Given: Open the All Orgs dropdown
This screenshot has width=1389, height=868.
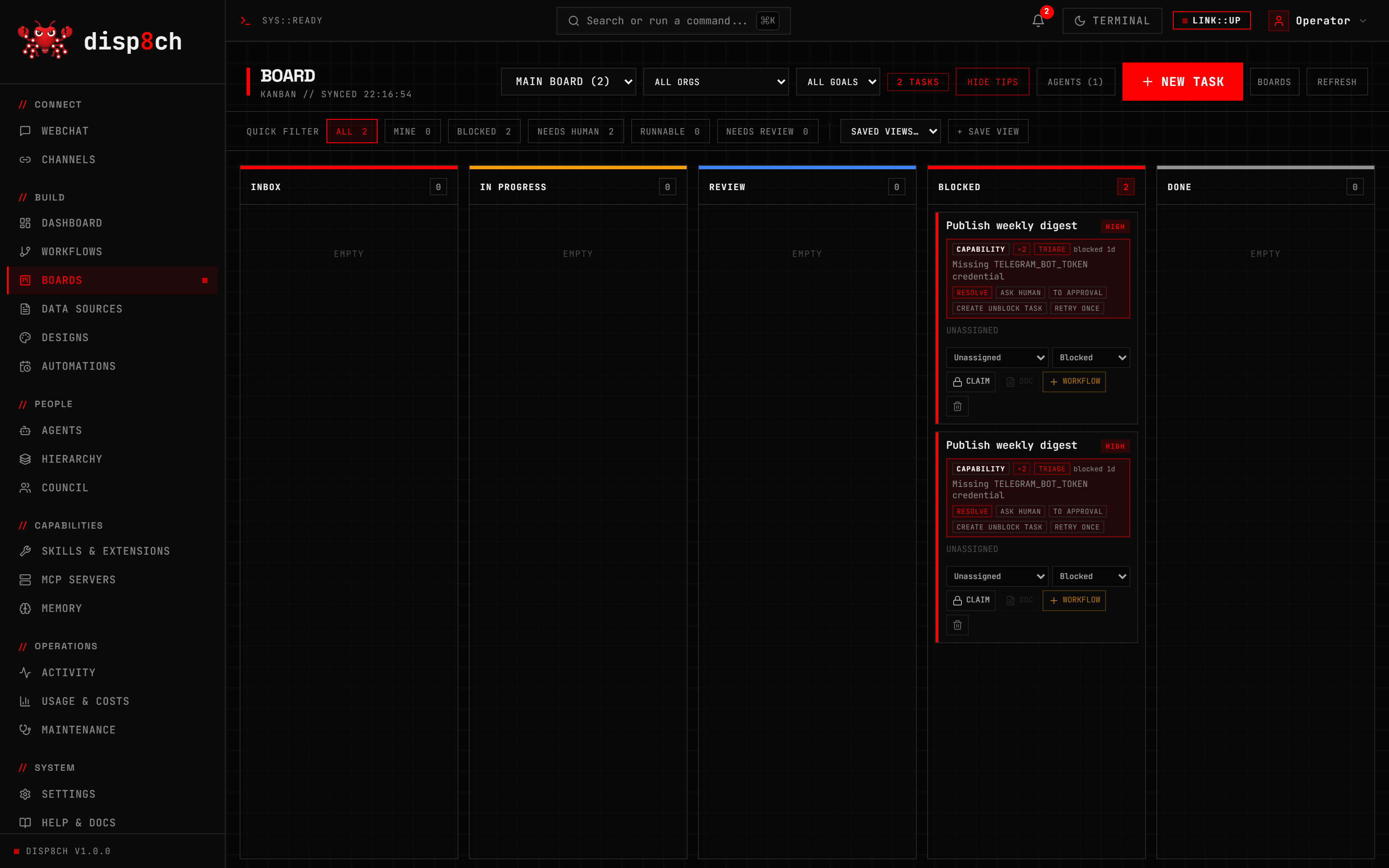Looking at the screenshot, I should click(x=716, y=82).
